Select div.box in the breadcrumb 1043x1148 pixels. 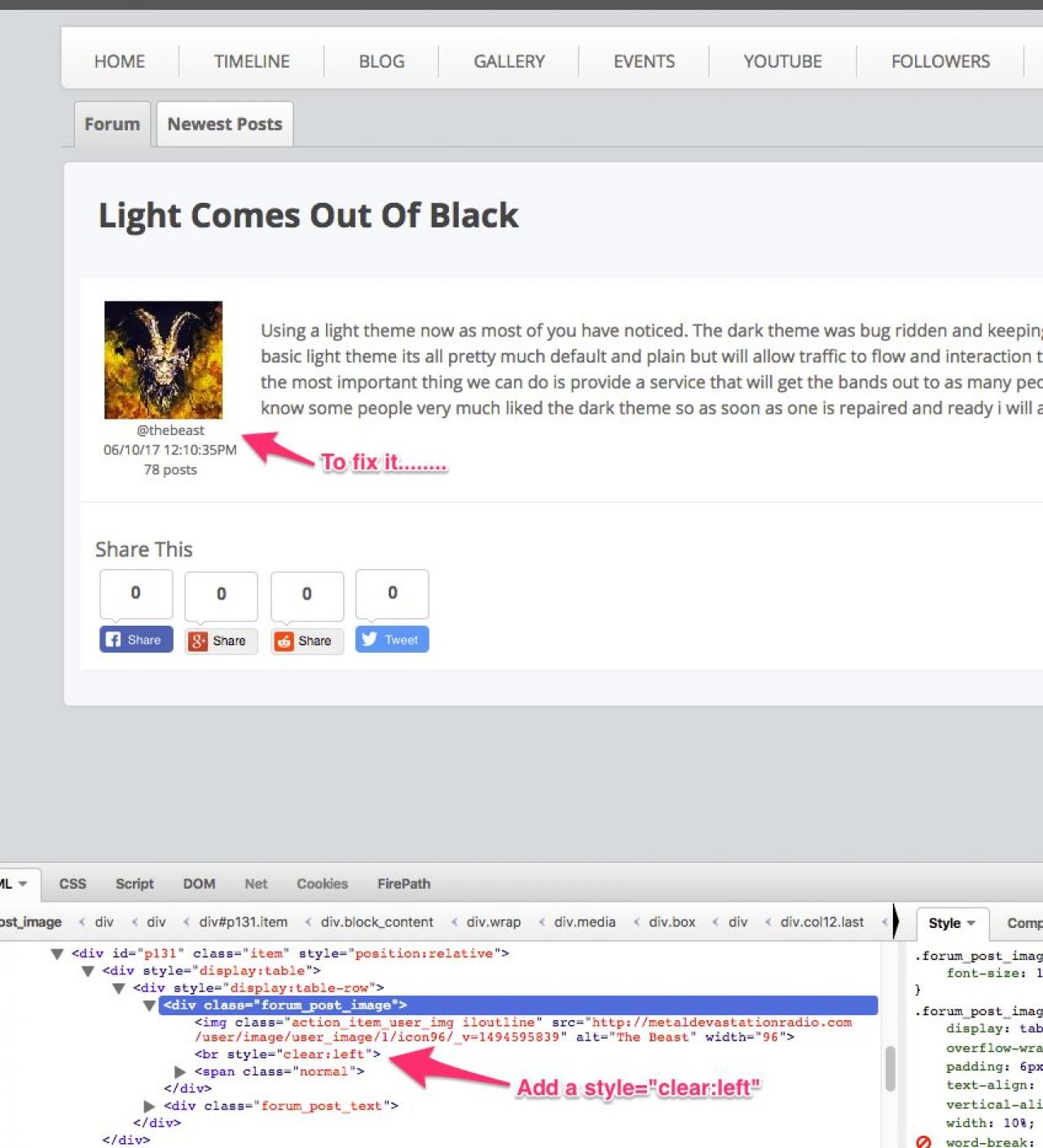point(671,922)
